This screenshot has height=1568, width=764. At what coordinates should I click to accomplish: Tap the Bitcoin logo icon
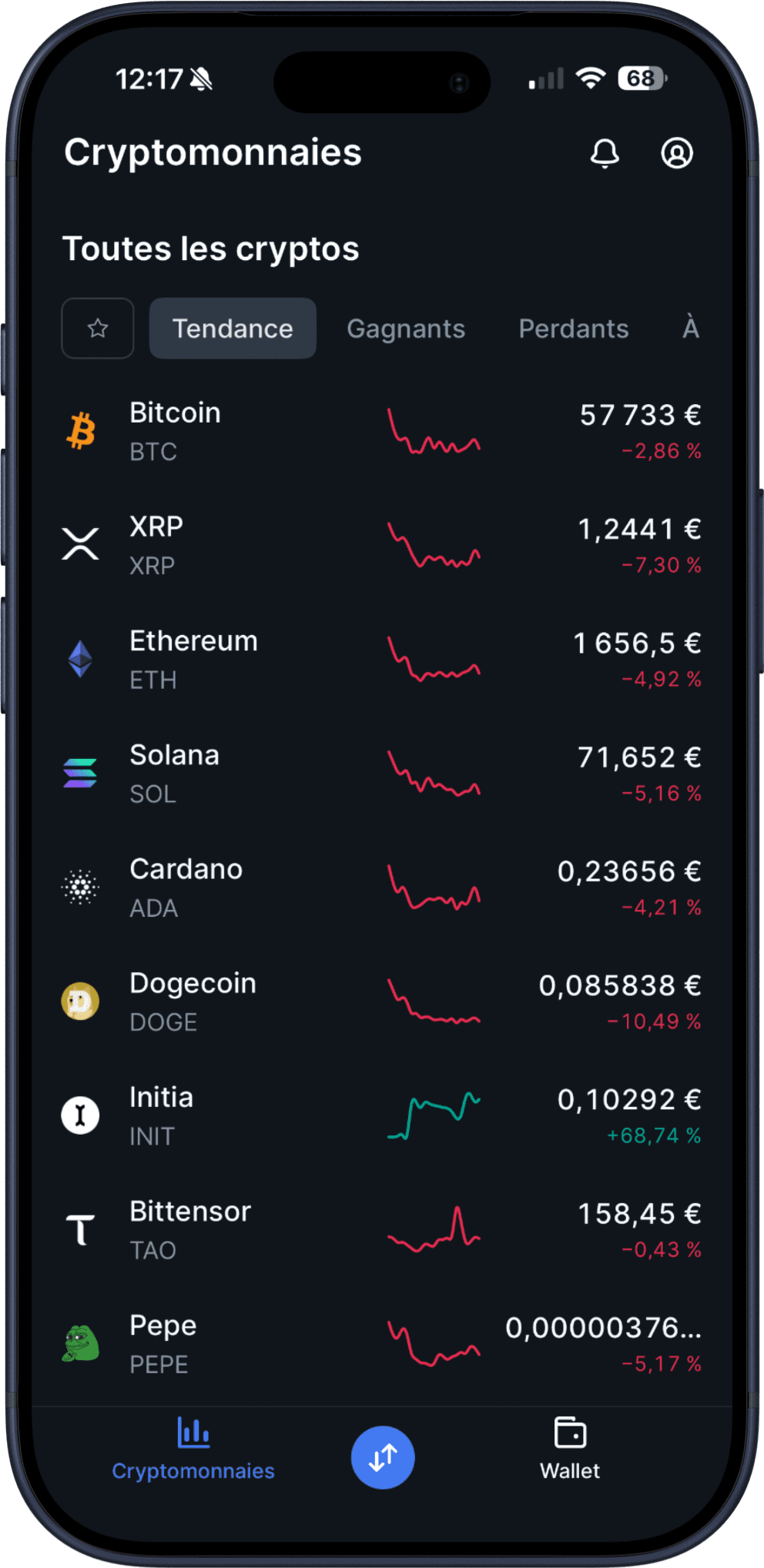coord(81,431)
